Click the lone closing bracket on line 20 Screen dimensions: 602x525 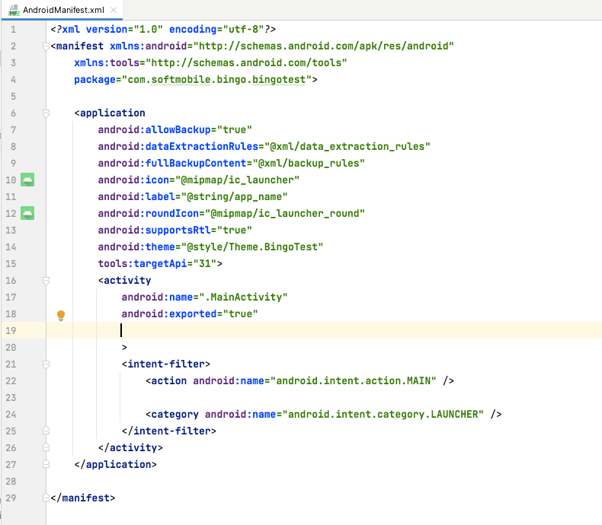124,348
